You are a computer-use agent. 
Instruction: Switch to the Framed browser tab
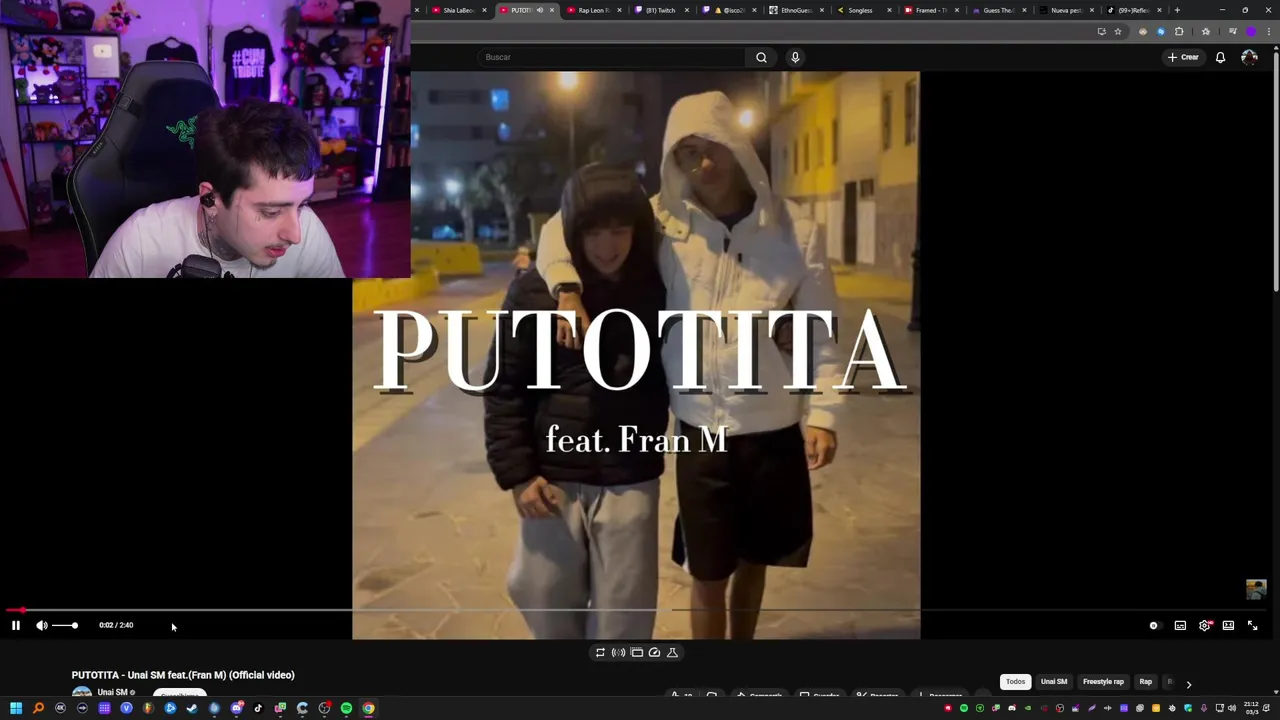click(x=930, y=10)
